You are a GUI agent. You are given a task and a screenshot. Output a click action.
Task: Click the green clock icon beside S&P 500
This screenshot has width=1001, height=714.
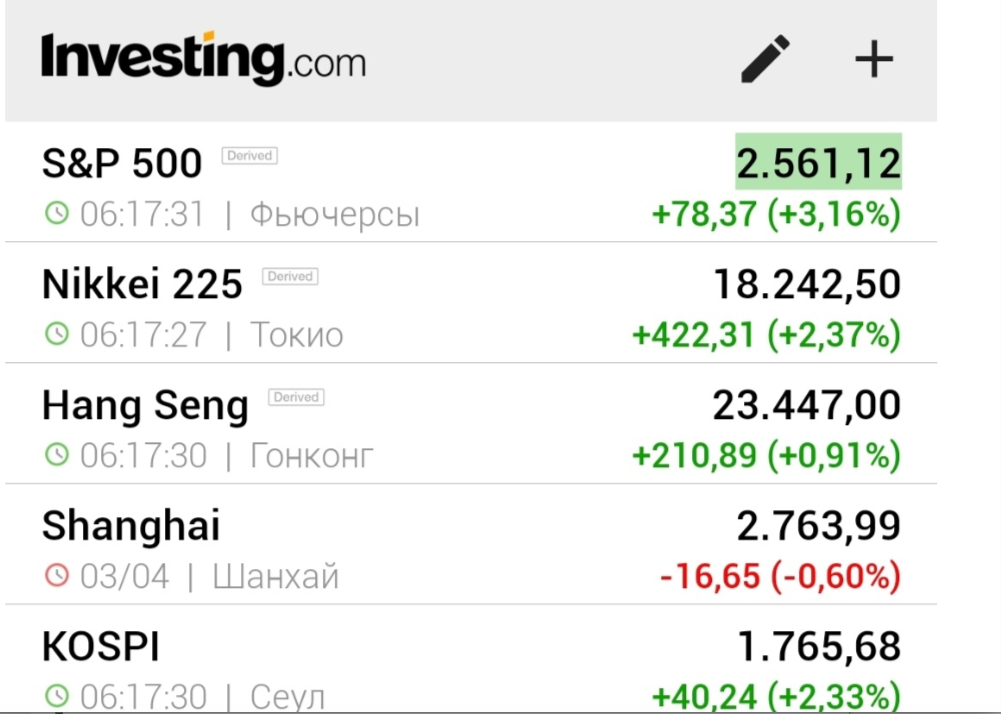57,213
